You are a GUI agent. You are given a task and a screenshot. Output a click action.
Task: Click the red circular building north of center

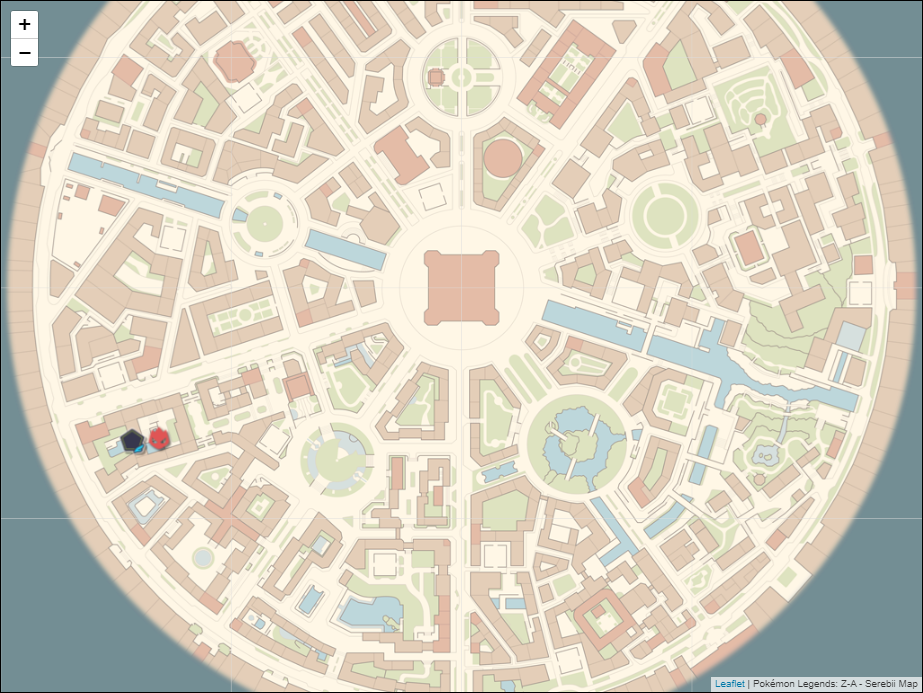tap(502, 158)
